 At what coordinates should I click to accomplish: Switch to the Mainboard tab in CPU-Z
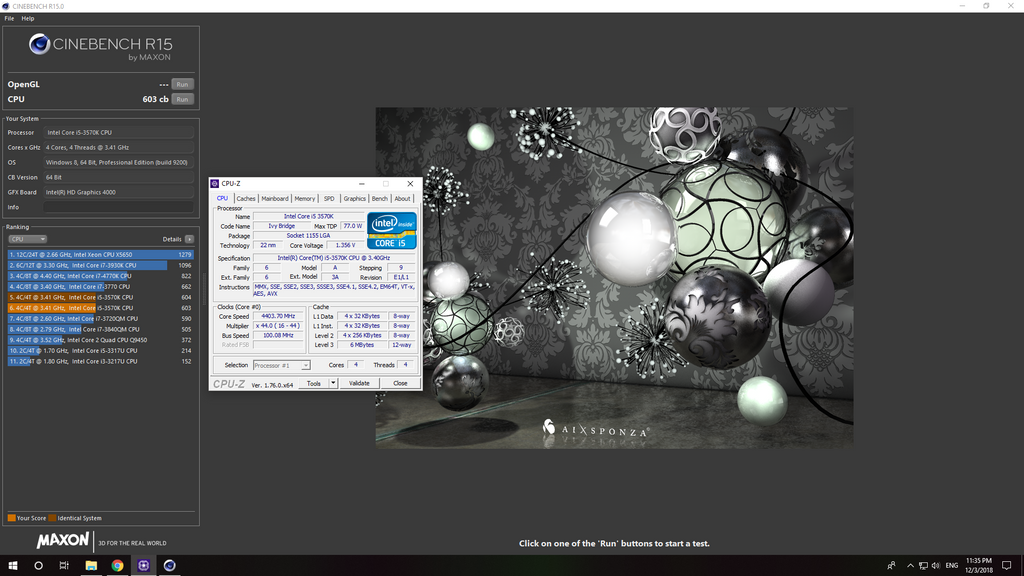[275, 198]
